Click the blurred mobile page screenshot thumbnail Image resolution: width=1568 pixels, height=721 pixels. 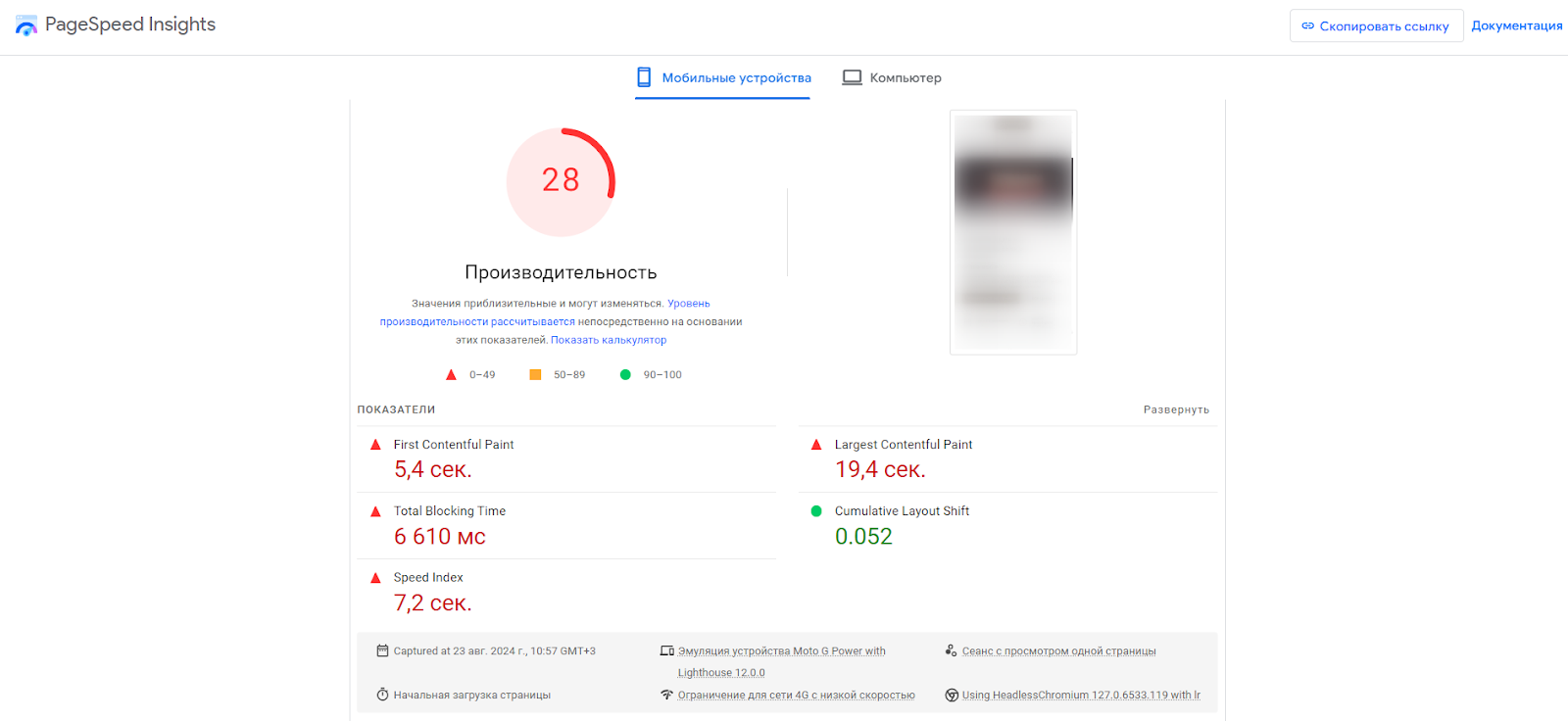click(1013, 232)
